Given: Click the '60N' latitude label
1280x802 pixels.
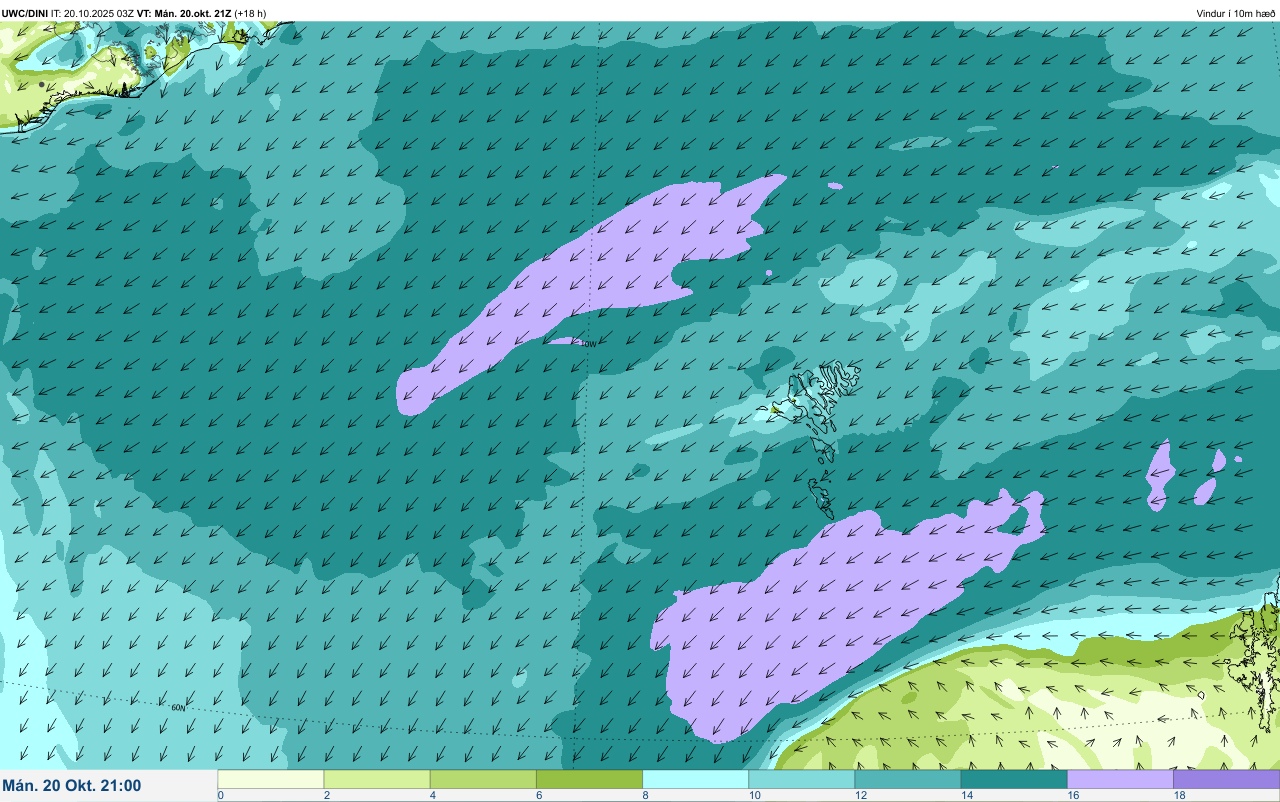Looking at the screenshot, I should click(x=178, y=707).
